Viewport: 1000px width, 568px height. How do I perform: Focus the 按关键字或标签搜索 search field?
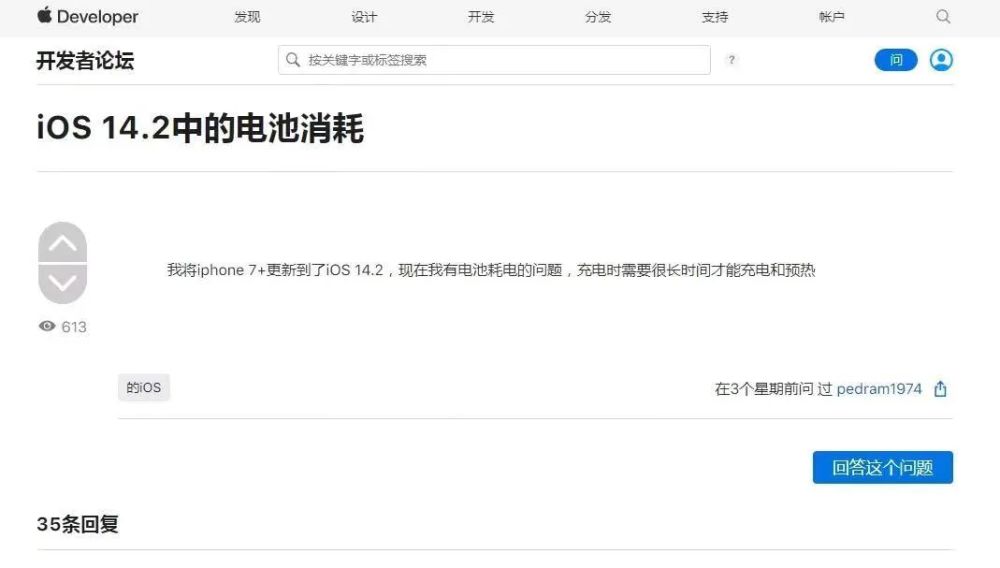(x=494, y=60)
